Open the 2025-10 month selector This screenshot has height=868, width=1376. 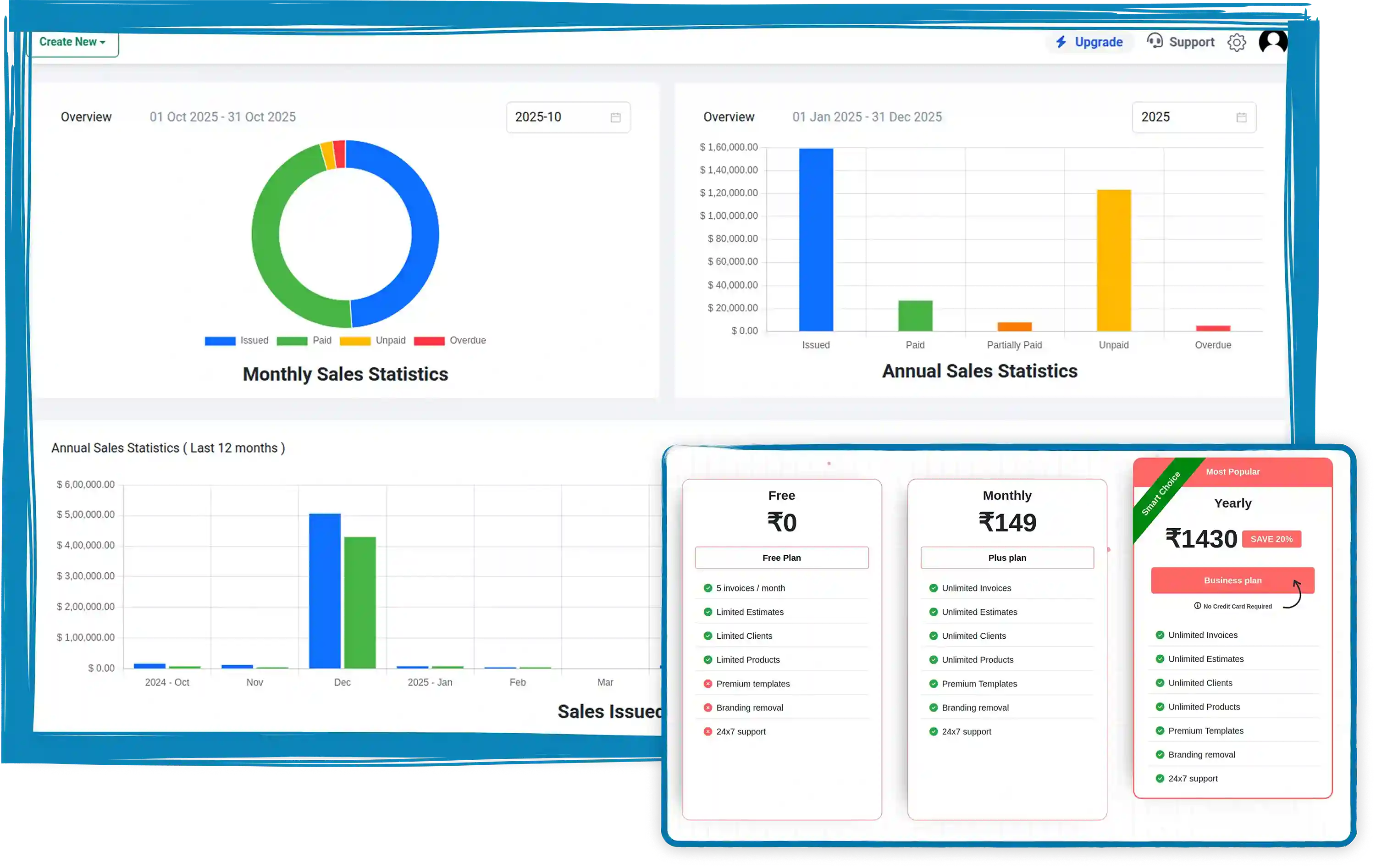coord(568,116)
